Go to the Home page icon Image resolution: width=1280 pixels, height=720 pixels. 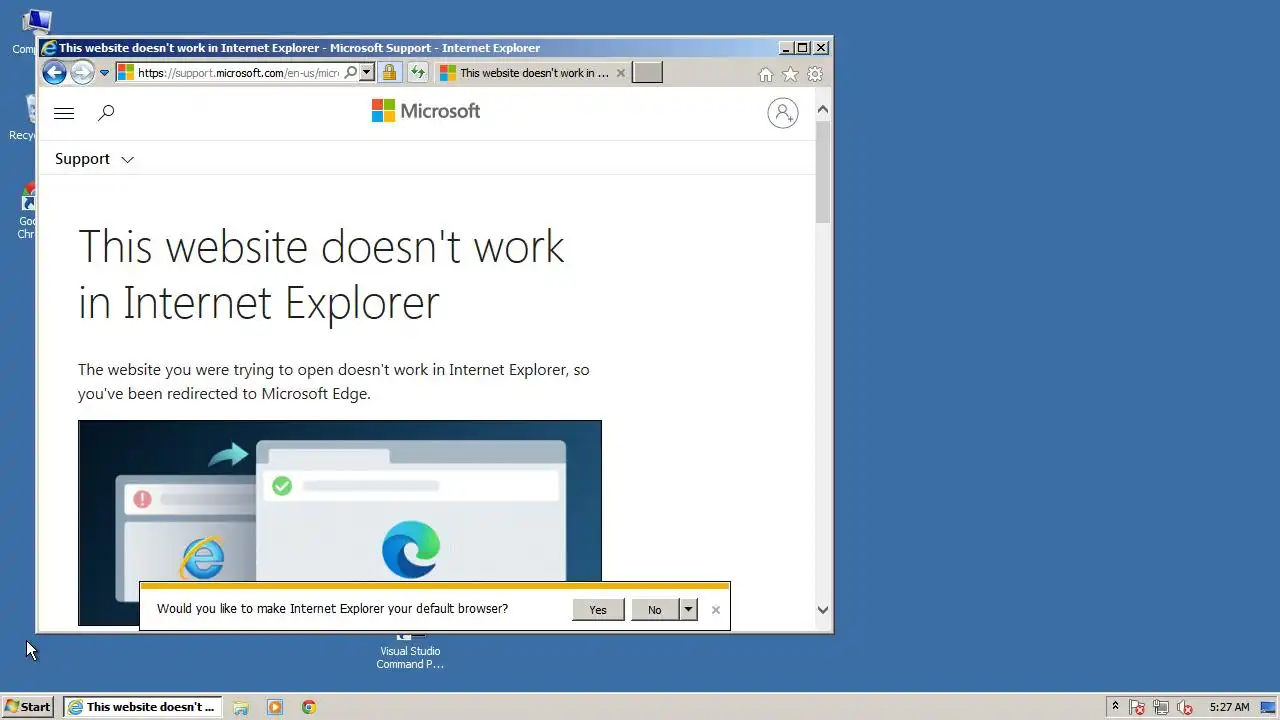766,74
